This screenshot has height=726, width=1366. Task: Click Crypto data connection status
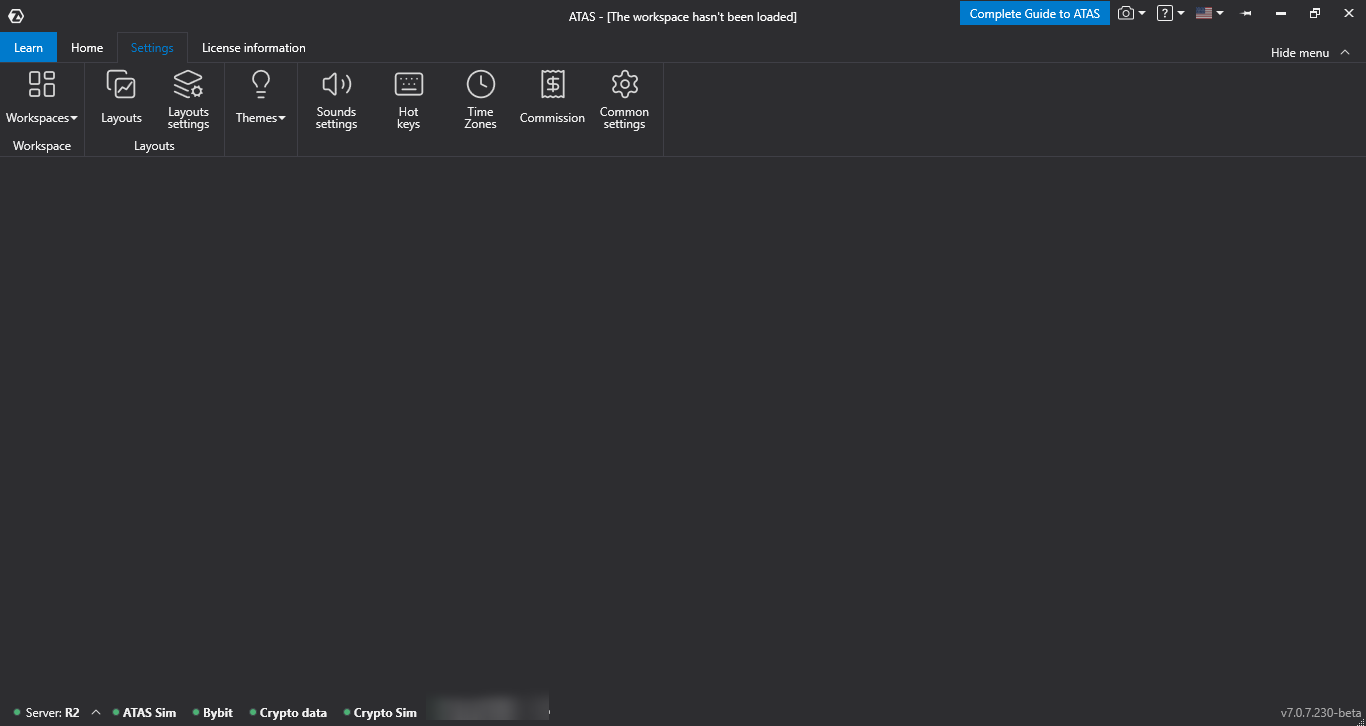tap(288, 713)
